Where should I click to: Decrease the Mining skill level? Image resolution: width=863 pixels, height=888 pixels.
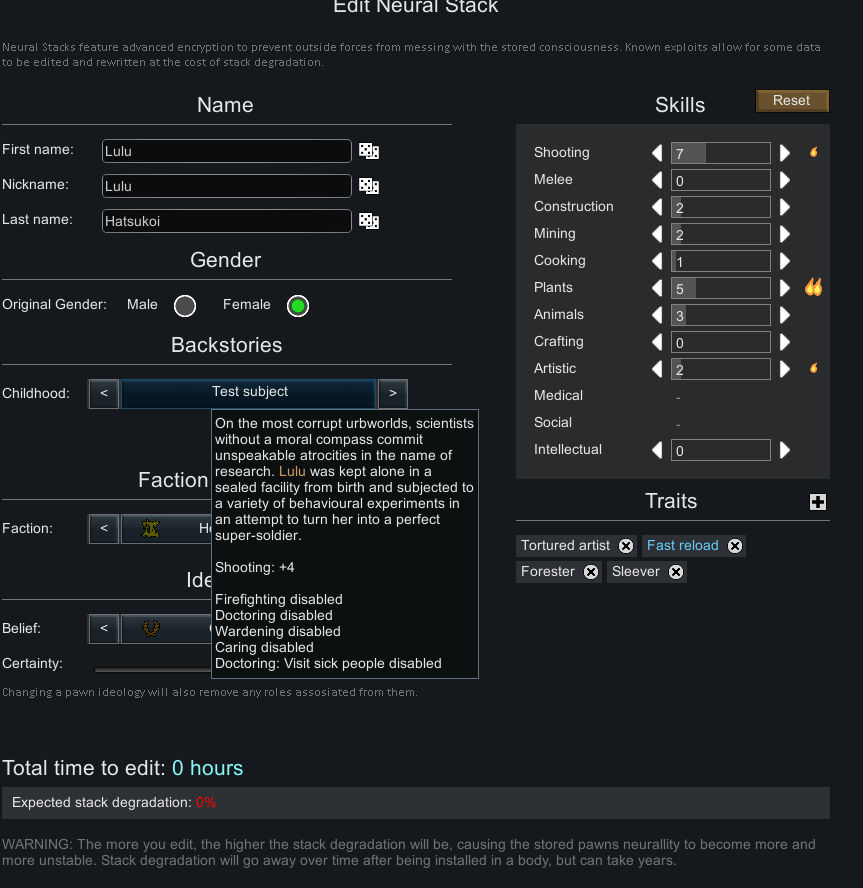(657, 234)
